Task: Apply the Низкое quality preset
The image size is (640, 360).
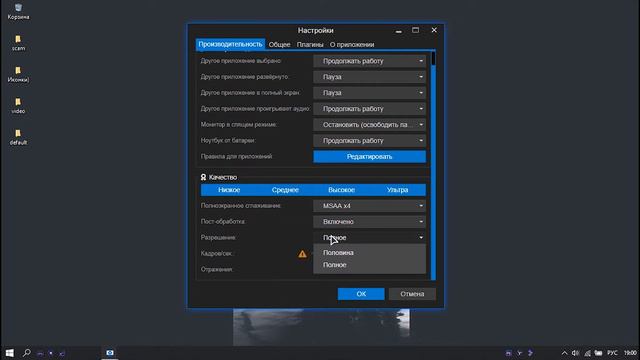Action: [x=229, y=190]
